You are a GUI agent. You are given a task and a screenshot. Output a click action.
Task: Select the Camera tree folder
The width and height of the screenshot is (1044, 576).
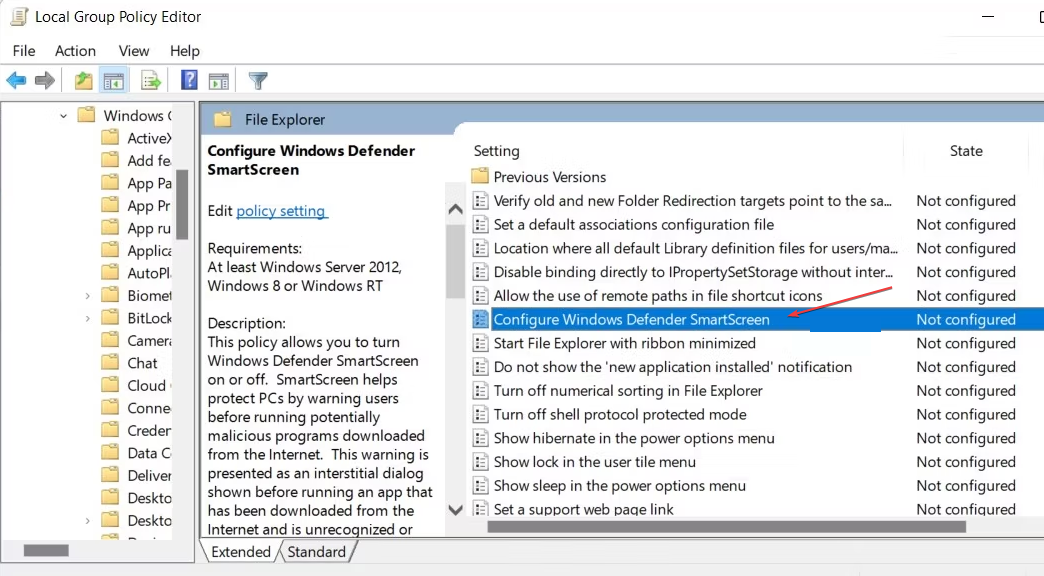tap(149, 340)
